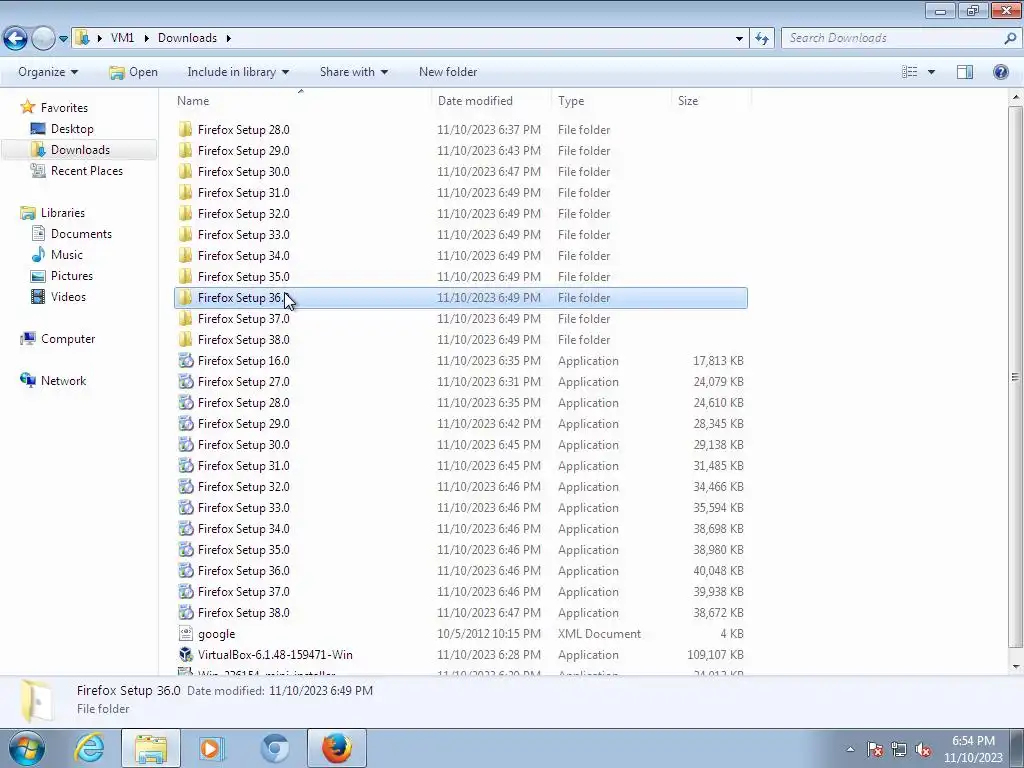The image size is (1024, 768).
Task: Open the Videos library
Action: point(68,296)
